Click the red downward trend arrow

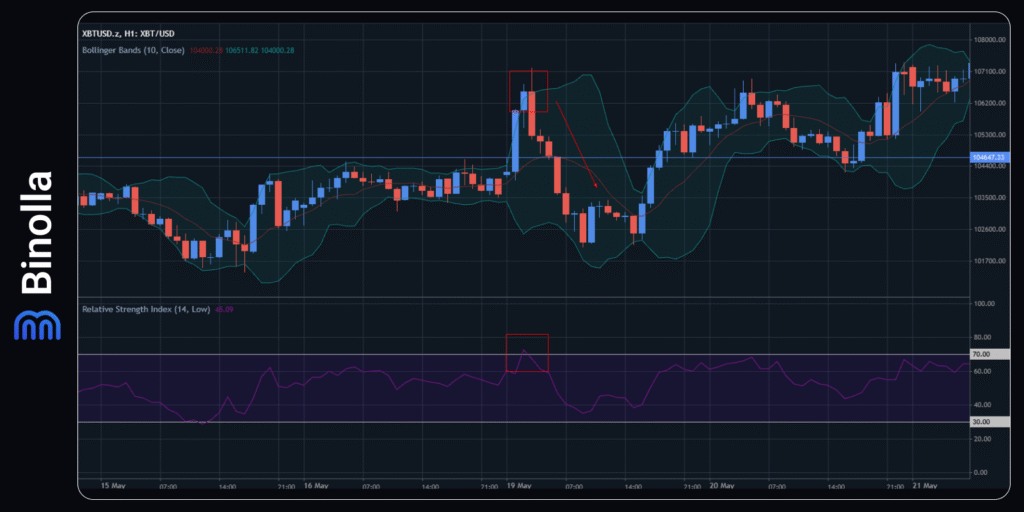coord(577,145)
